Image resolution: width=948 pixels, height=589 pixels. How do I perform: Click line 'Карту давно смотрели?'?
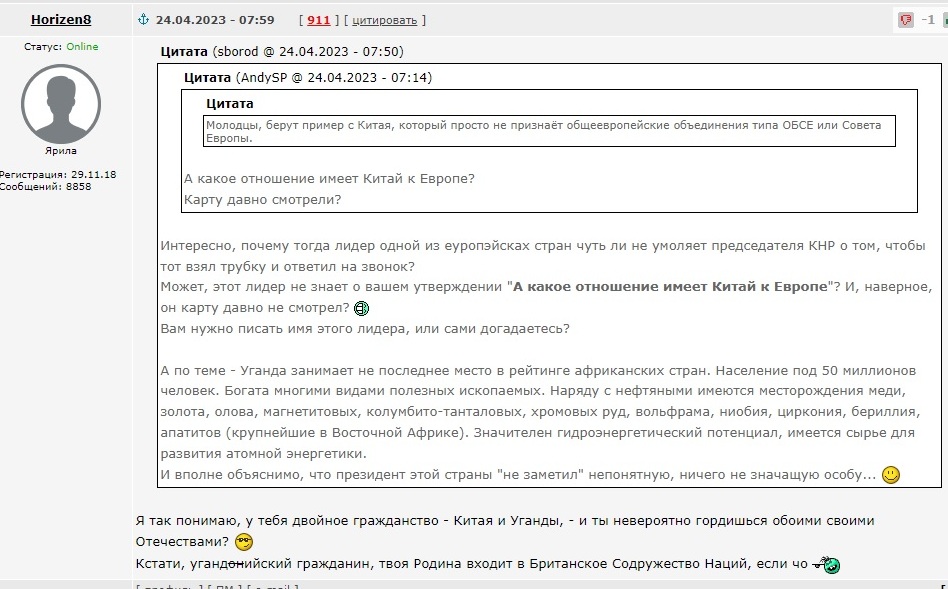pos(262,200)
